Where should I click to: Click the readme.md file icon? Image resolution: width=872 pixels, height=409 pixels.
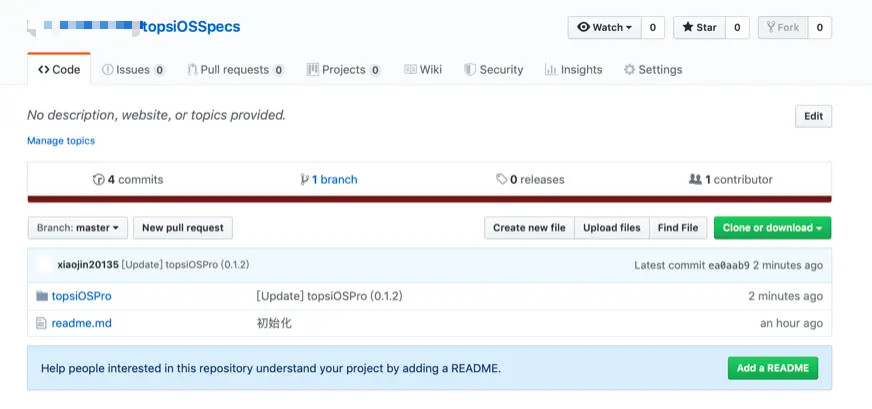coord(42,323)
